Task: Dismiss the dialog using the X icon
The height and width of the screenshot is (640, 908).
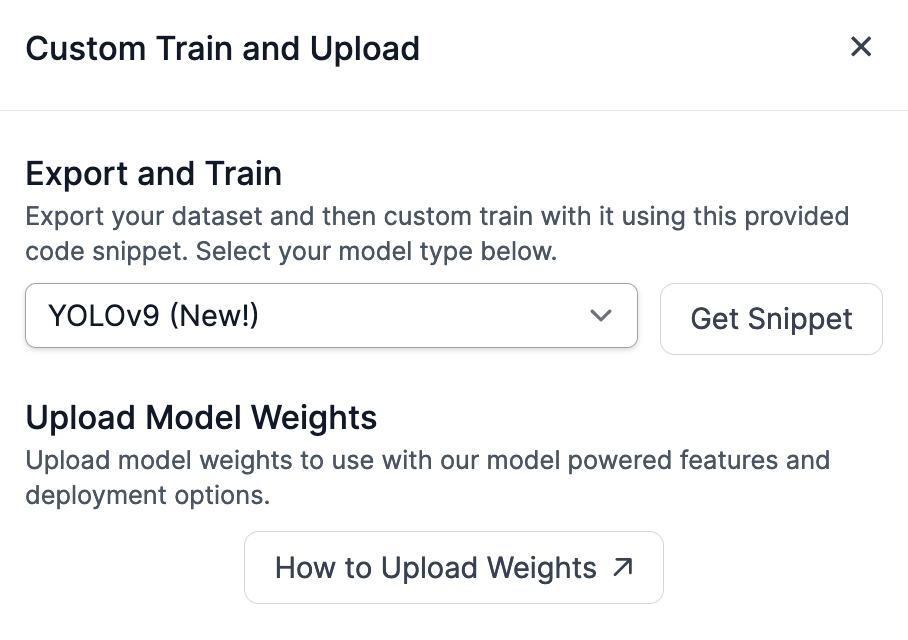Action: [860, 47]
